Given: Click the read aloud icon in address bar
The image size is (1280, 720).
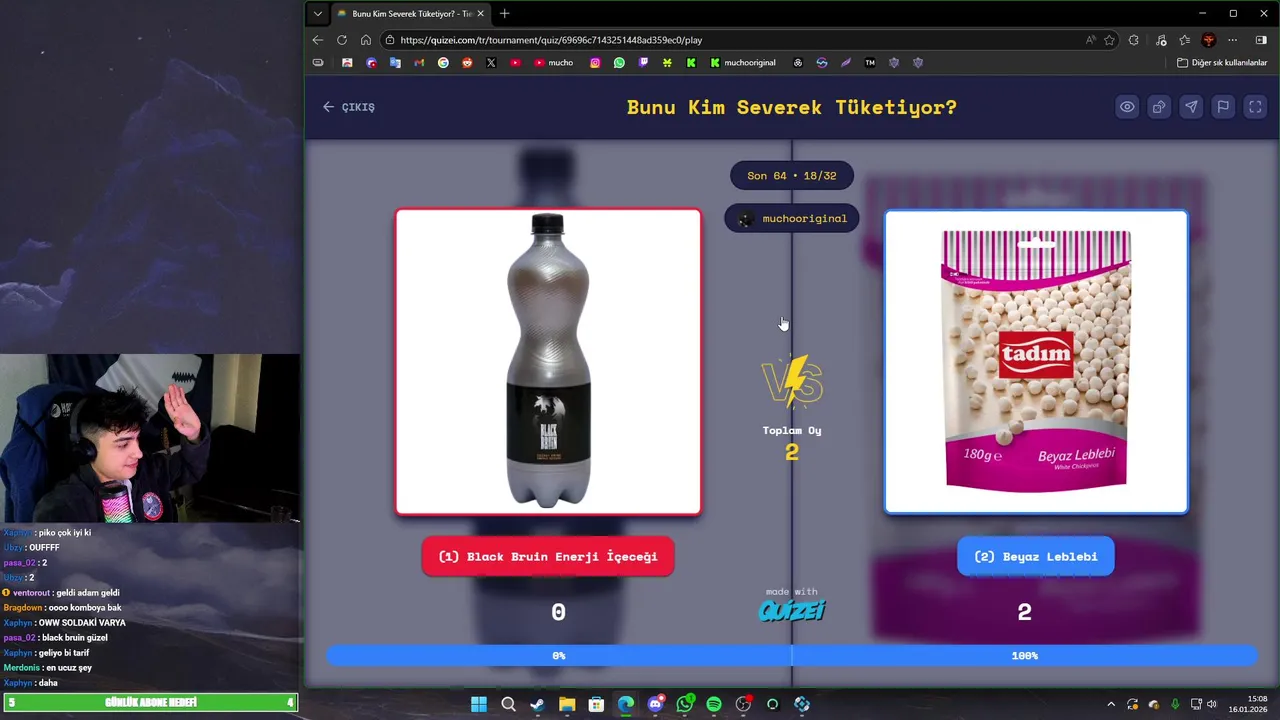Looking at the screenshot, I should coord(1090,40).
